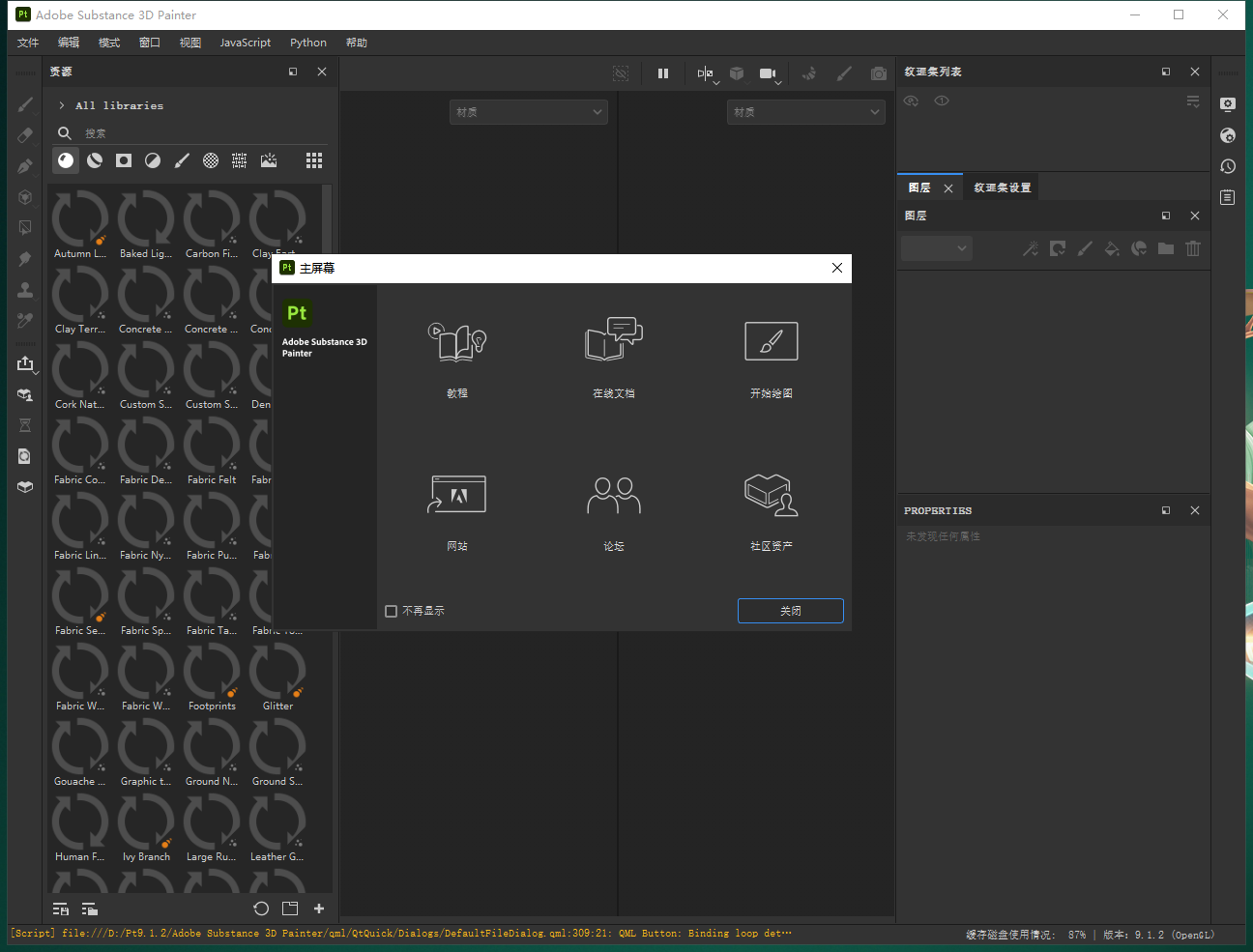Viewport: 1253px width, 952px height.
Task: Open the 文件 menu
Action: pos(28,43)
